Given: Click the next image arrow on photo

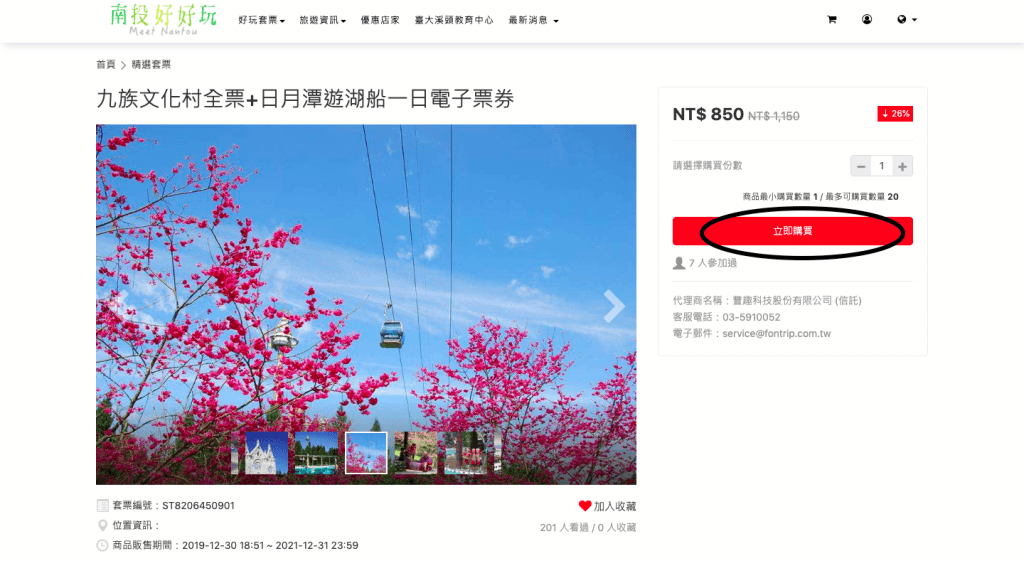Looking at the screenshot, I should (x=613, y=306).
